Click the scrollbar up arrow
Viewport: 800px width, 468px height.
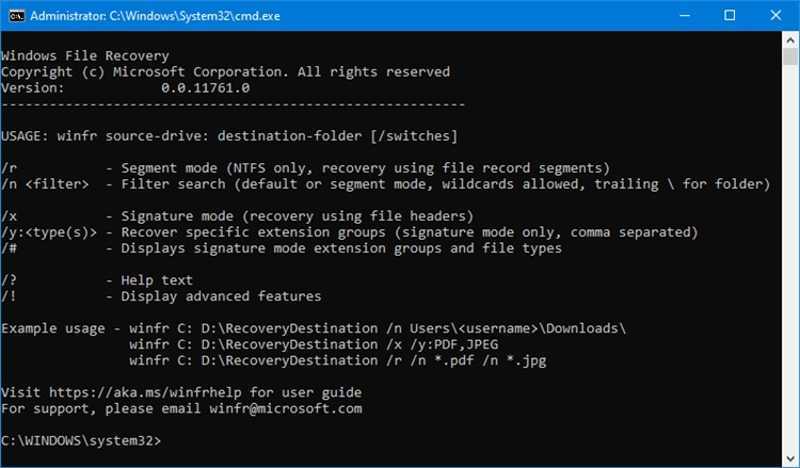[x=791, y=39]
